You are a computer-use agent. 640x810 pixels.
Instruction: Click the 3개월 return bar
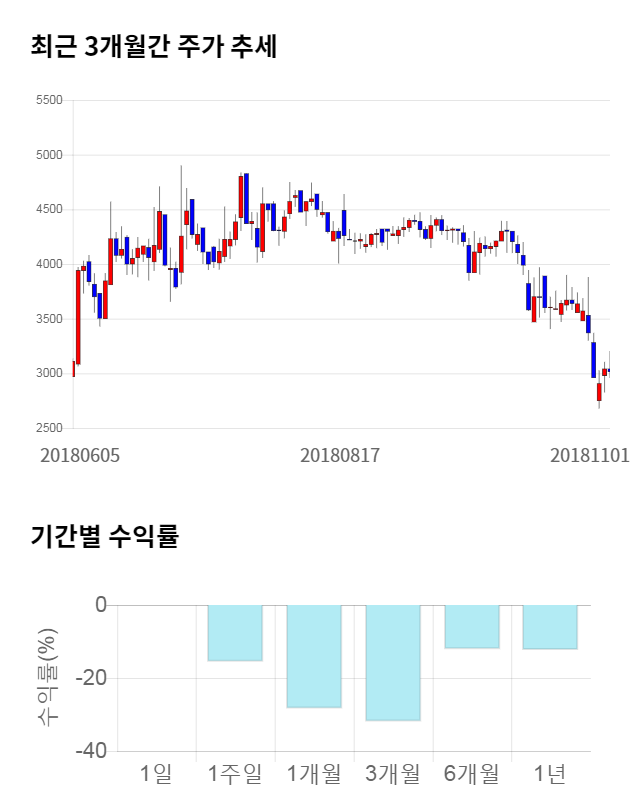coord(393,663)
